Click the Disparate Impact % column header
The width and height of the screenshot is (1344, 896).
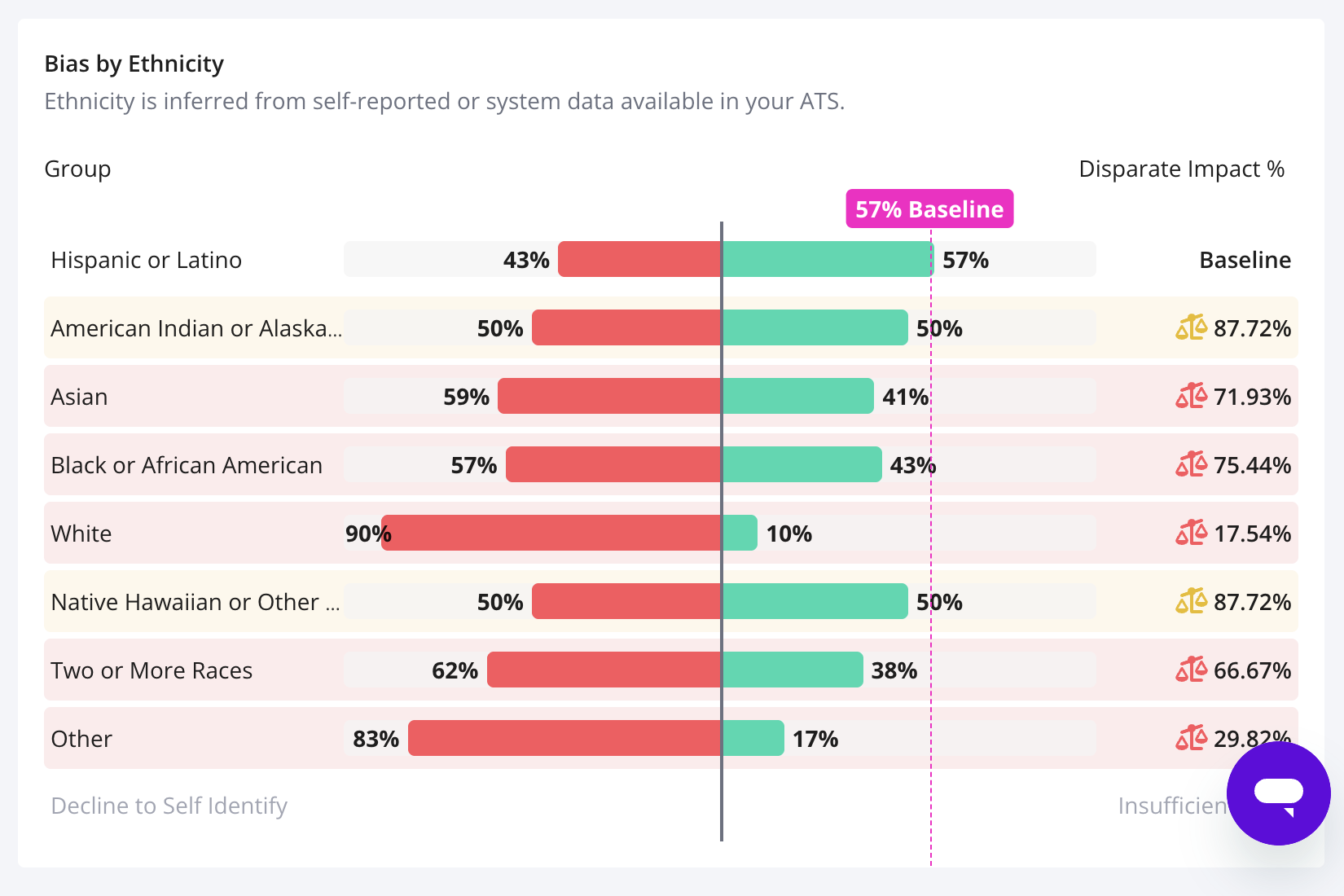click(1181, 169)
